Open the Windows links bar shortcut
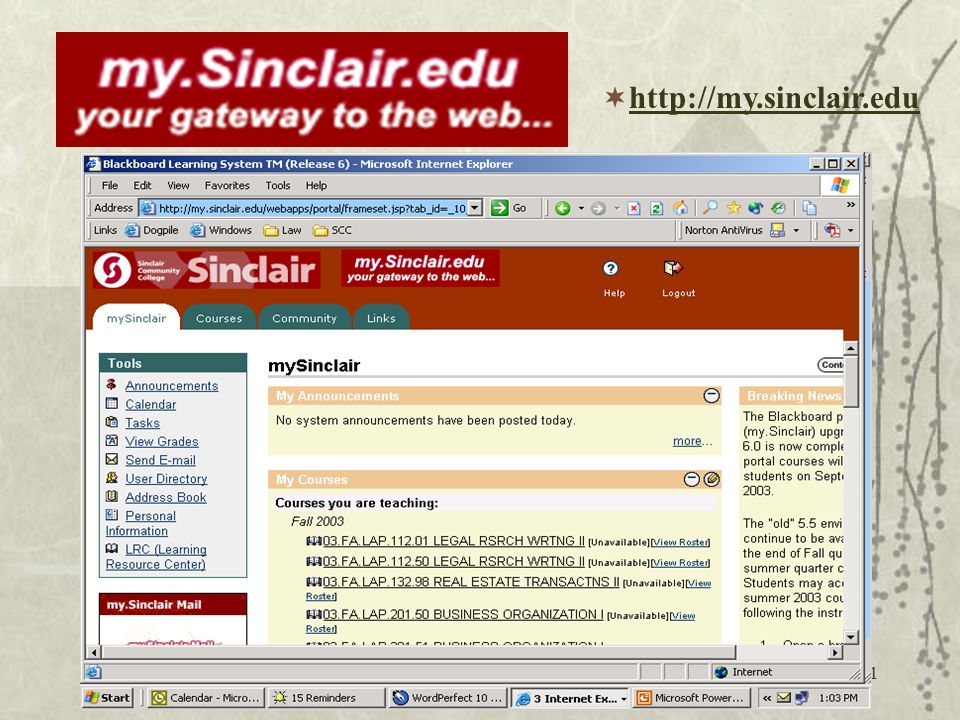Screen dimensions: 960x720 pos(221,230)
